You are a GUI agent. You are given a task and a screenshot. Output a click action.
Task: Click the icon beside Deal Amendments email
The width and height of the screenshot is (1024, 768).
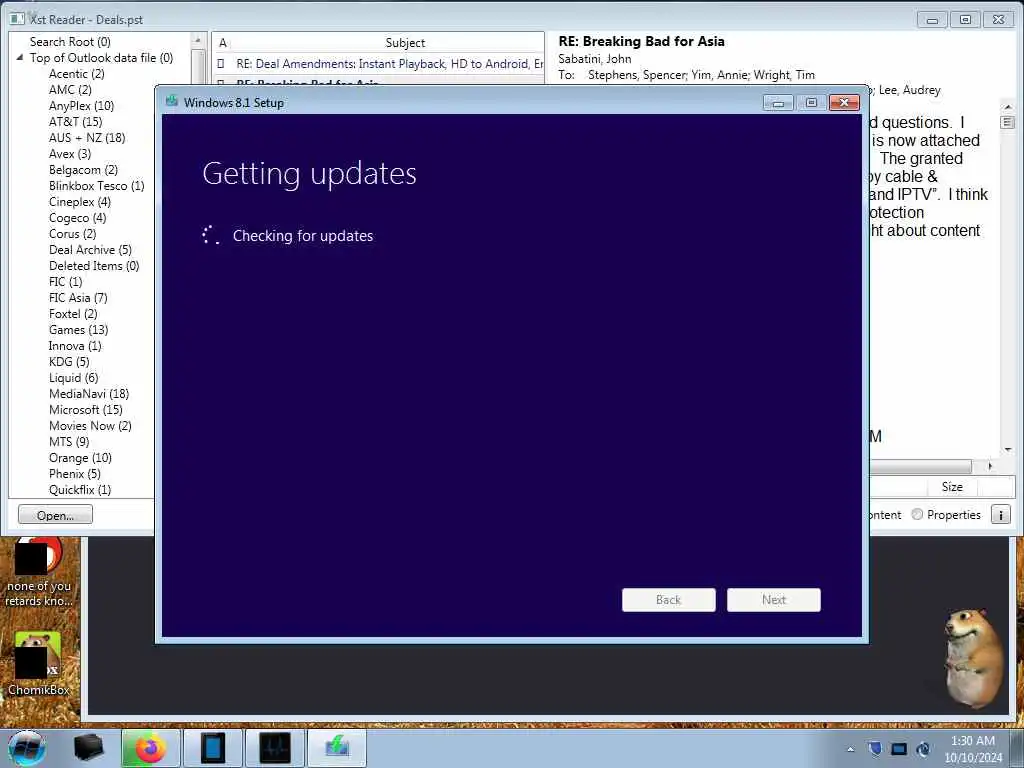[221, 63]
